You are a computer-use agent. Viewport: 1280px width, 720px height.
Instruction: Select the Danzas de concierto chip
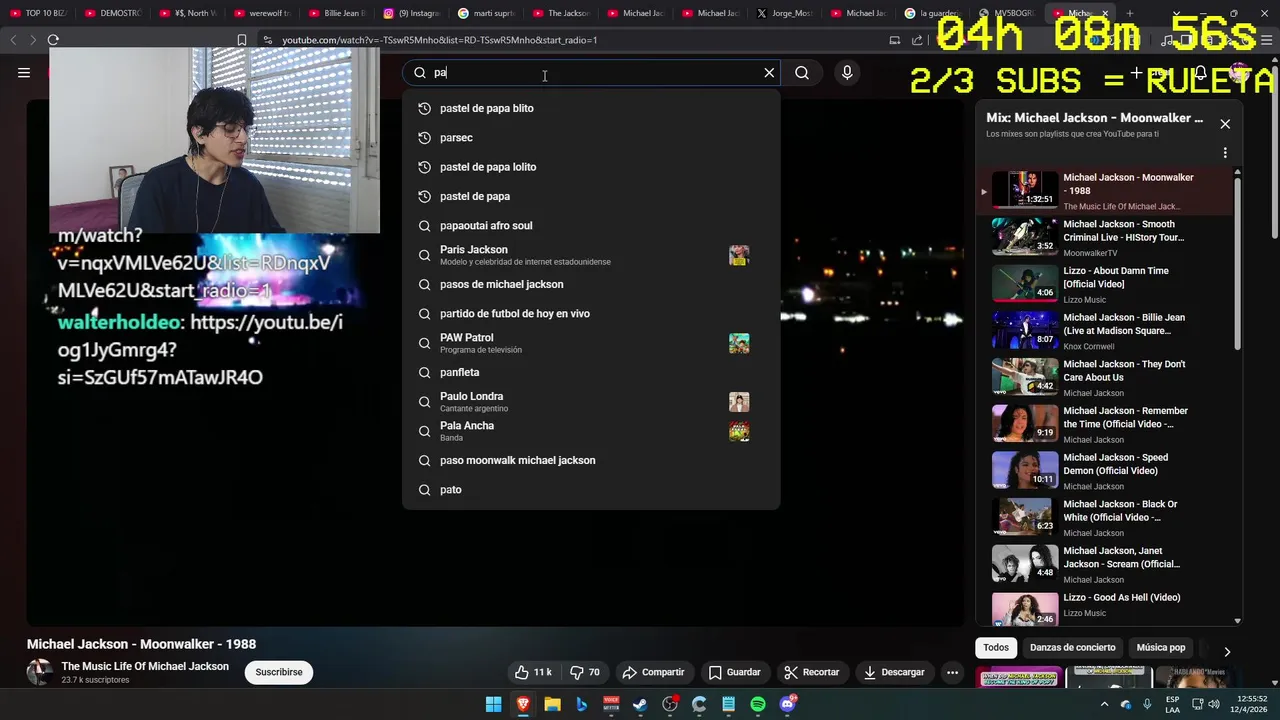coord(1072,647)
